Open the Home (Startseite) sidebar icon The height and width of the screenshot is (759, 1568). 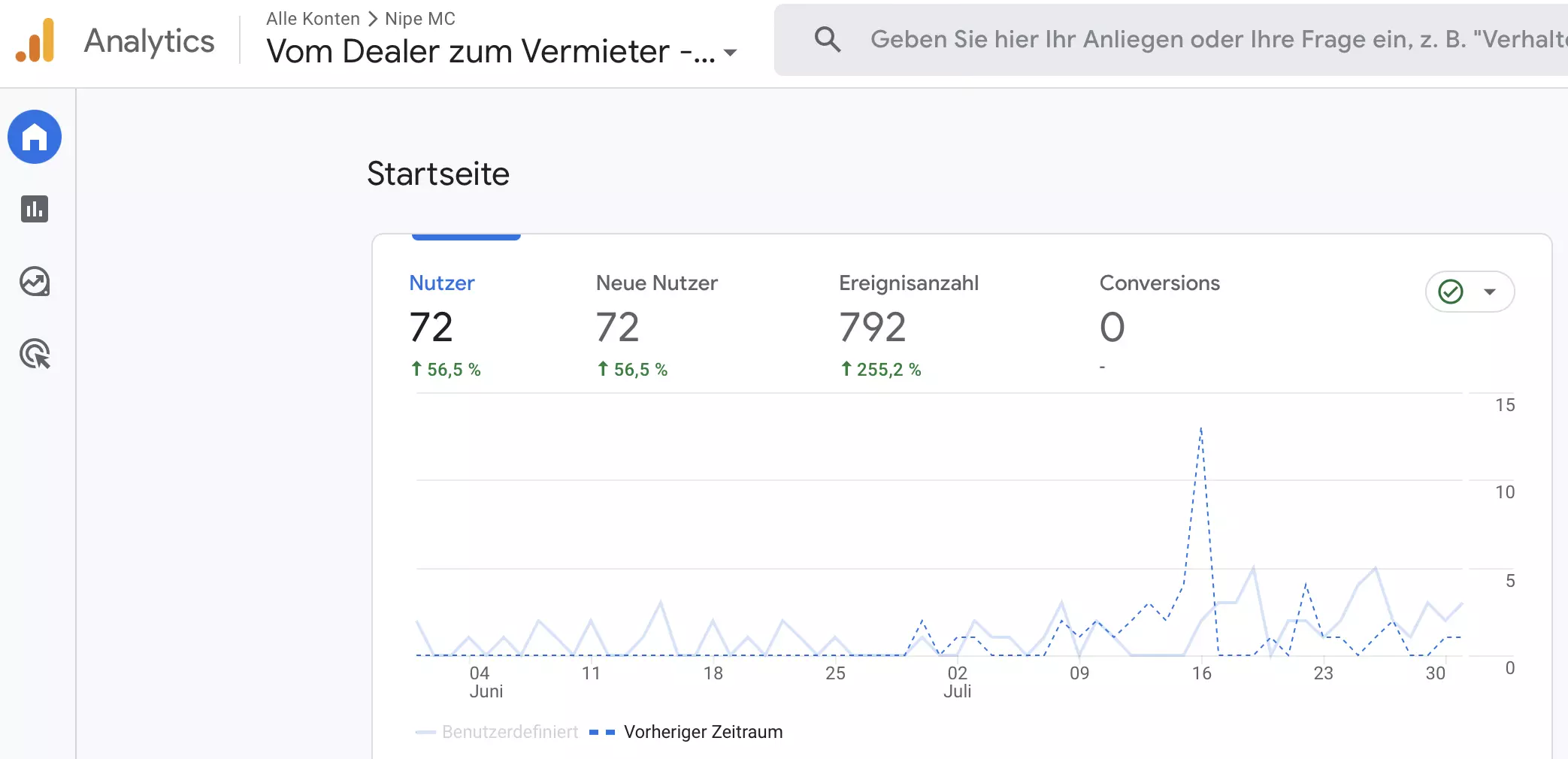(x=35, y=137)
